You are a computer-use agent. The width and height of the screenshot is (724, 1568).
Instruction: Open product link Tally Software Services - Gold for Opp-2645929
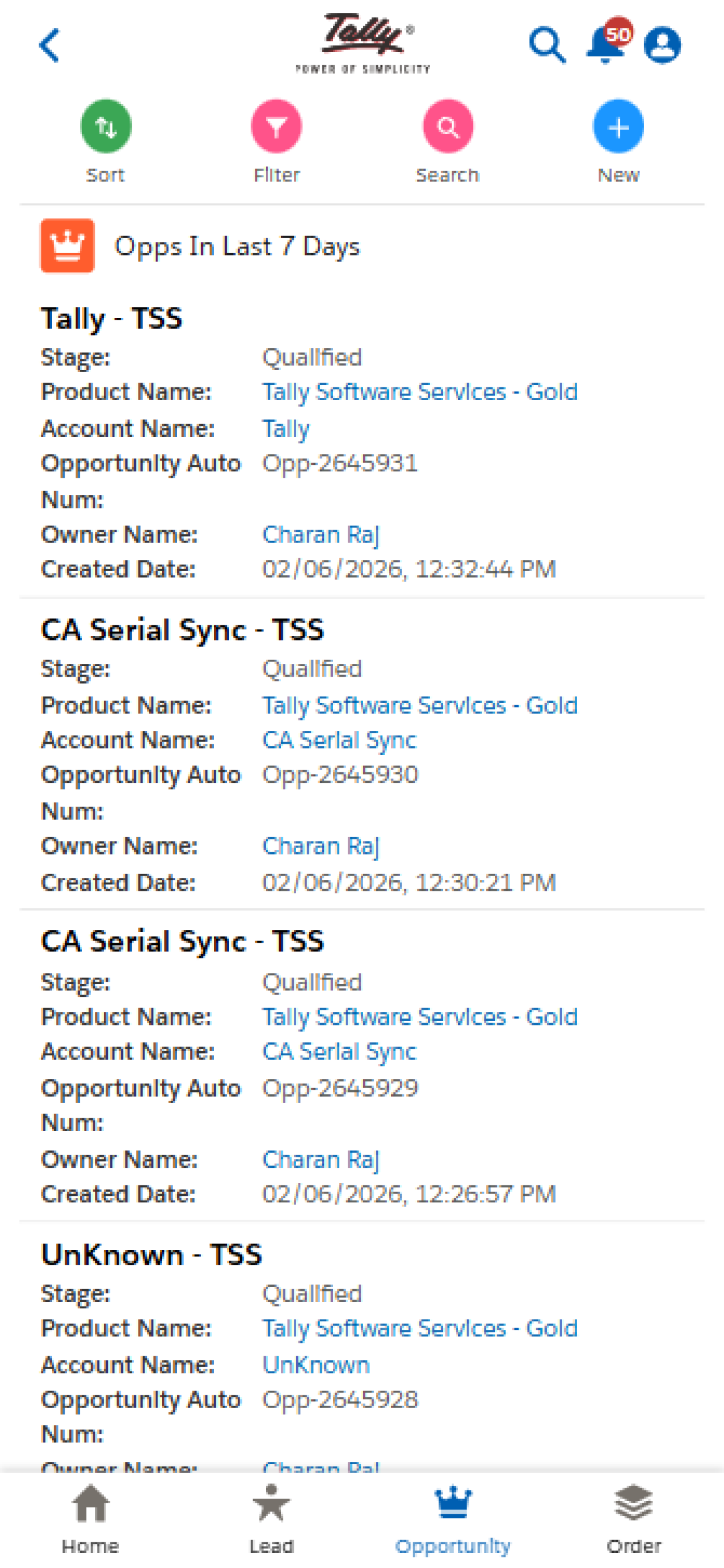click(420, 1018)
